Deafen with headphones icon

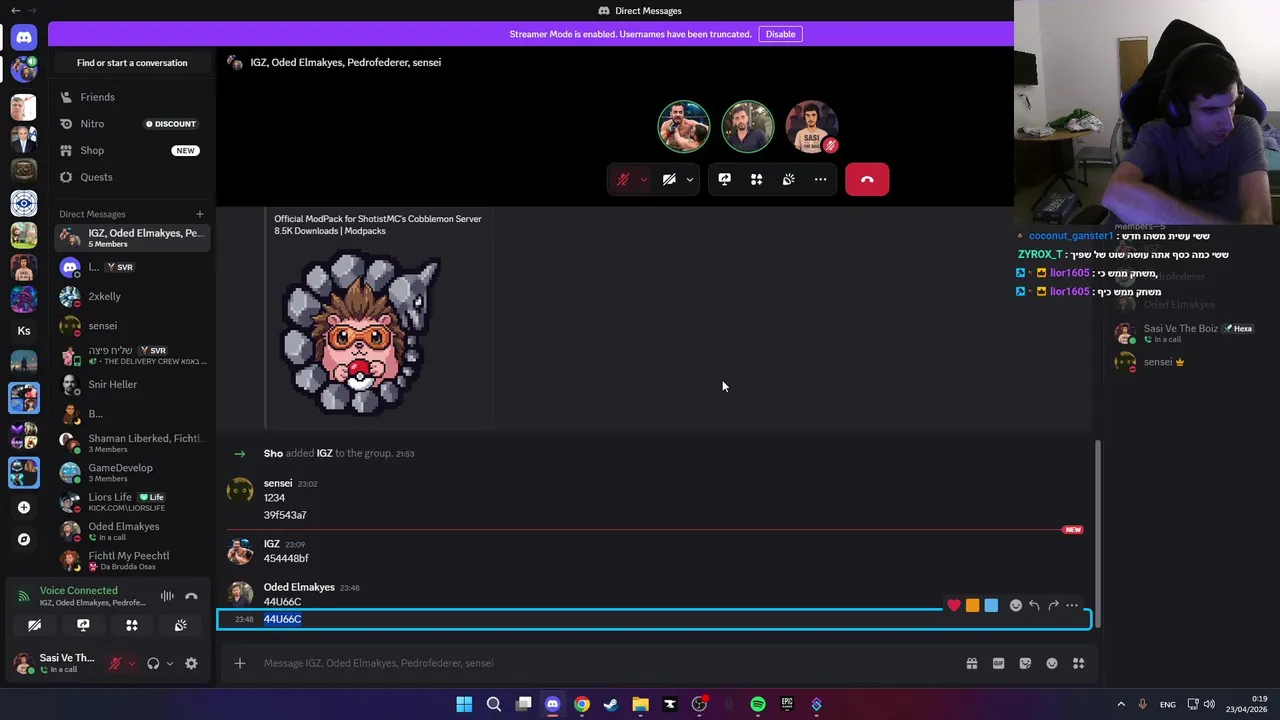point(153,663)
